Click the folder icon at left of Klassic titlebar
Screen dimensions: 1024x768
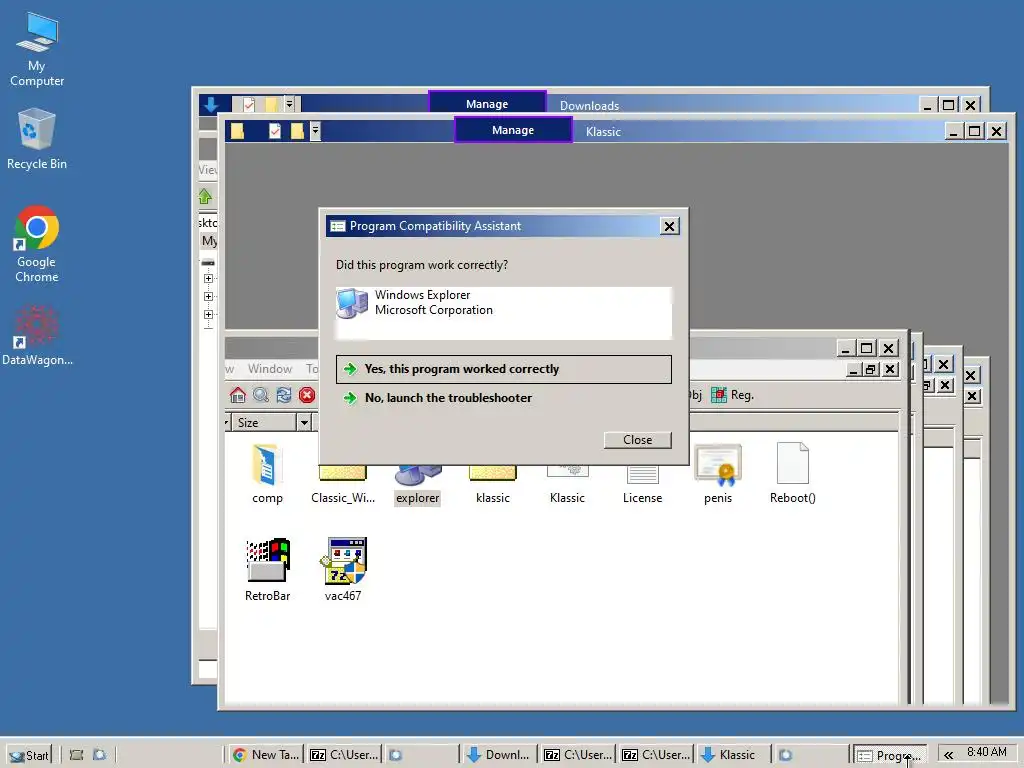click(237, 131)
